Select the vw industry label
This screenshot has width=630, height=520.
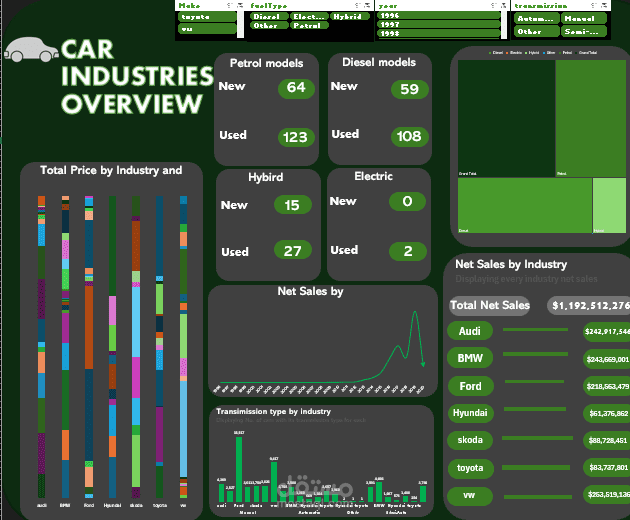[470, 495]
